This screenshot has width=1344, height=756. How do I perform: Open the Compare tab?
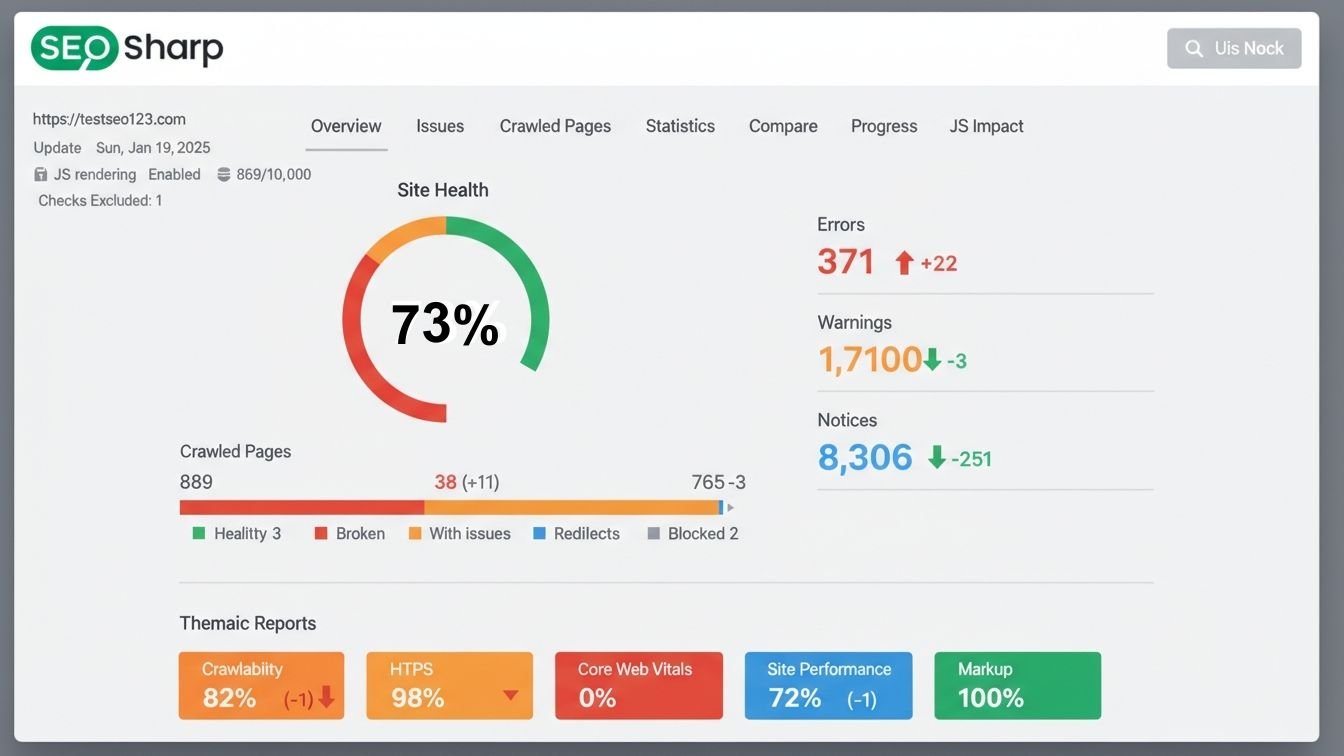783,126
